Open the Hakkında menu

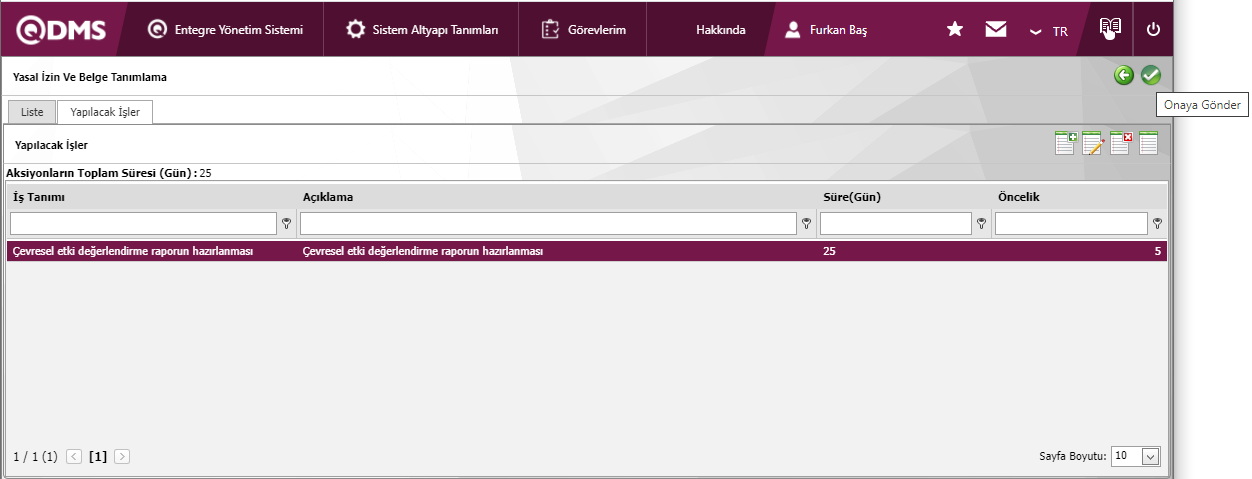[x=720, y=30]
